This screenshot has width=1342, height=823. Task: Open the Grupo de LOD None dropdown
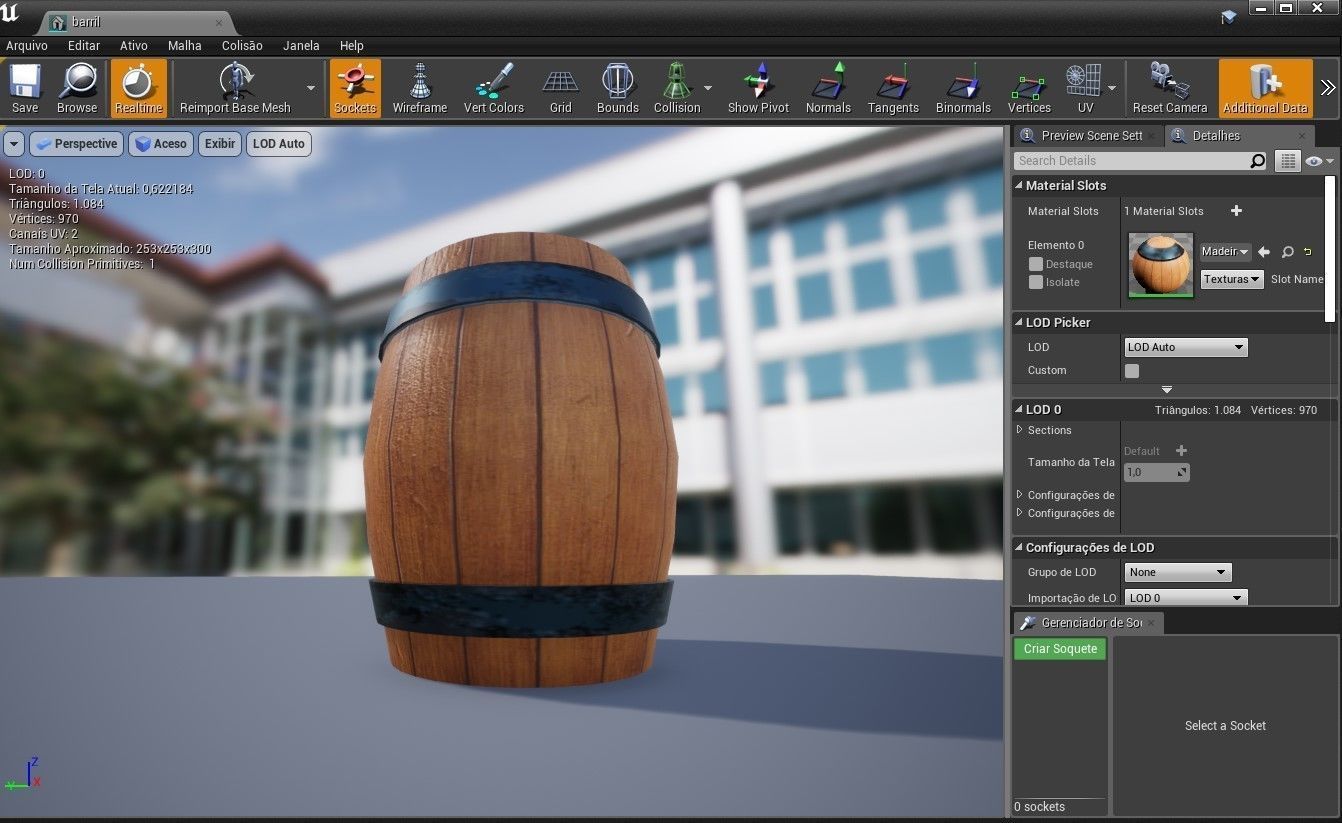point(1178,572)
